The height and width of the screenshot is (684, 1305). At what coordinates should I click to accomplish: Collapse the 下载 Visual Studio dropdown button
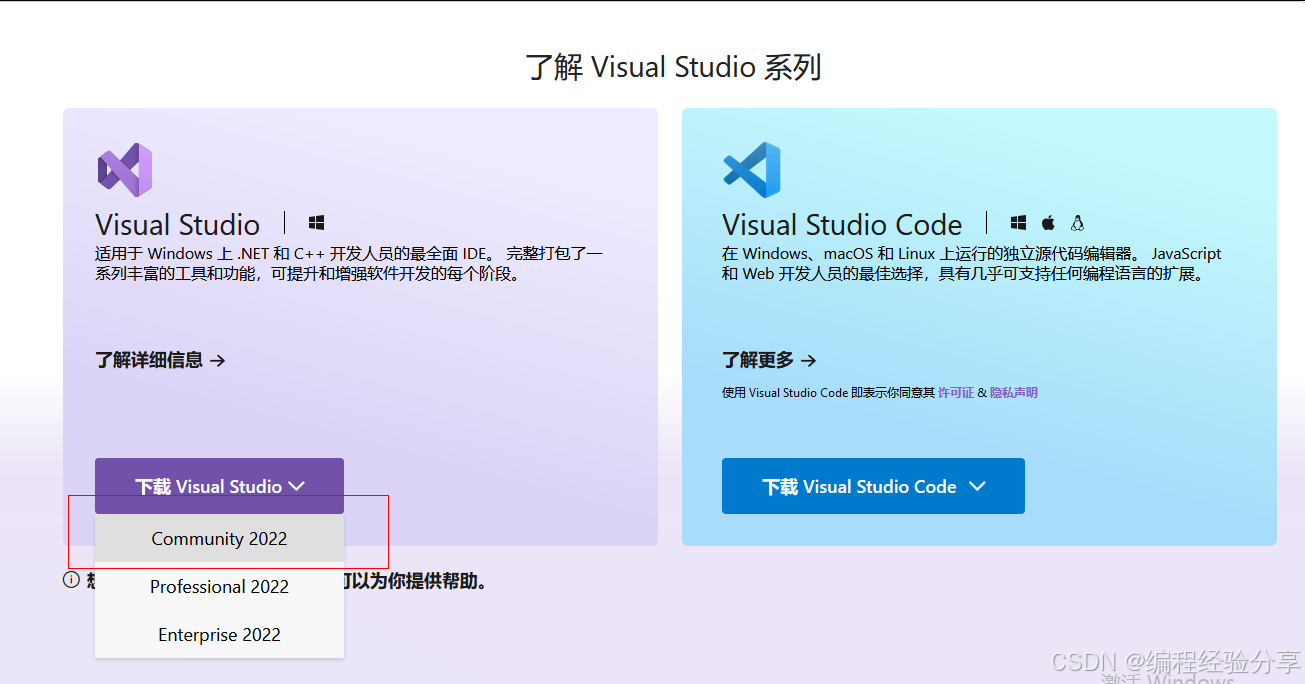pos(219,486)
